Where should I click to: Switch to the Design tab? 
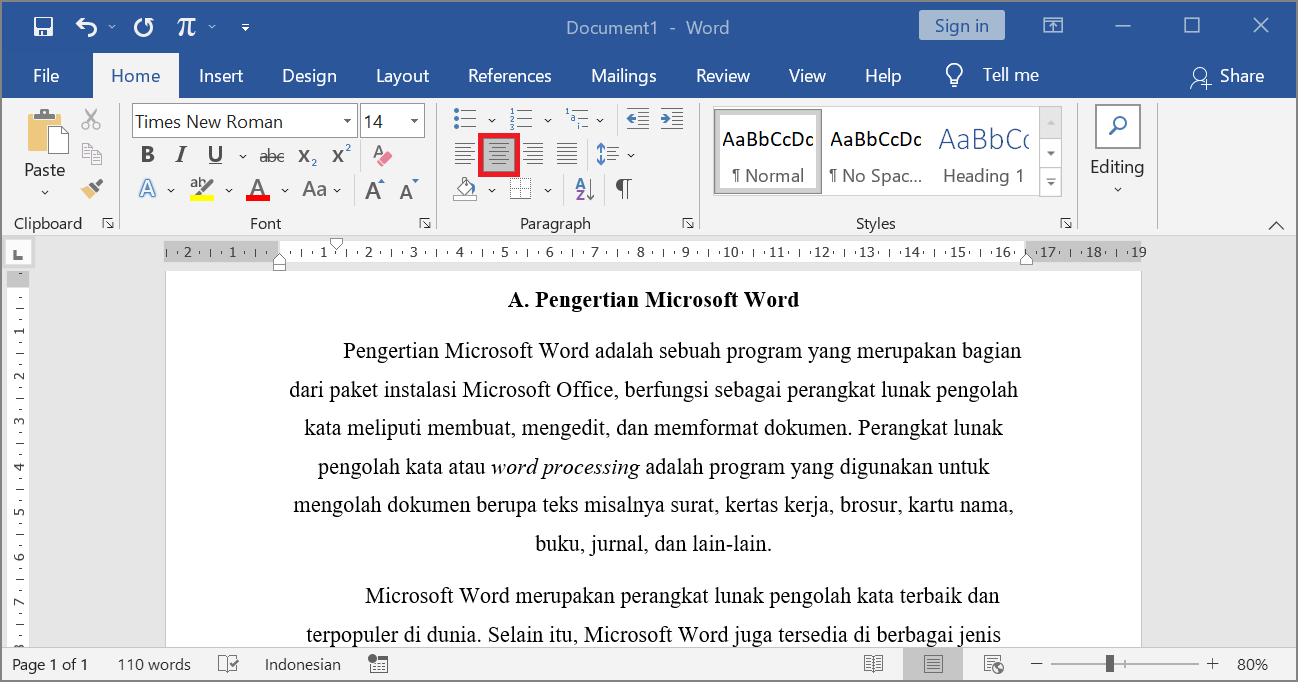click(309, 76)
